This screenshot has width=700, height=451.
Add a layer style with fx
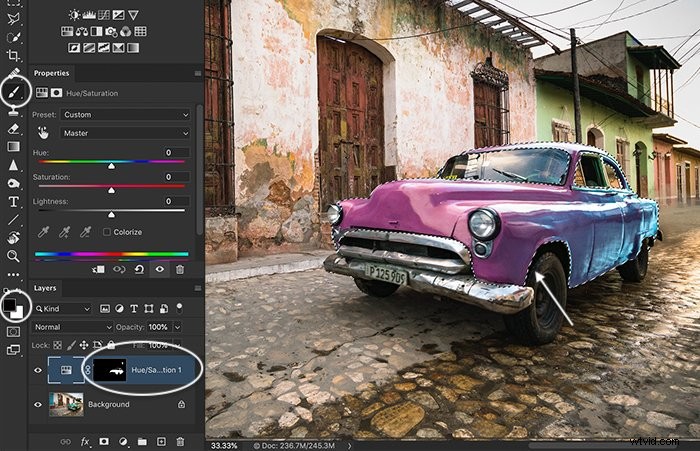(x=85, y=442)
